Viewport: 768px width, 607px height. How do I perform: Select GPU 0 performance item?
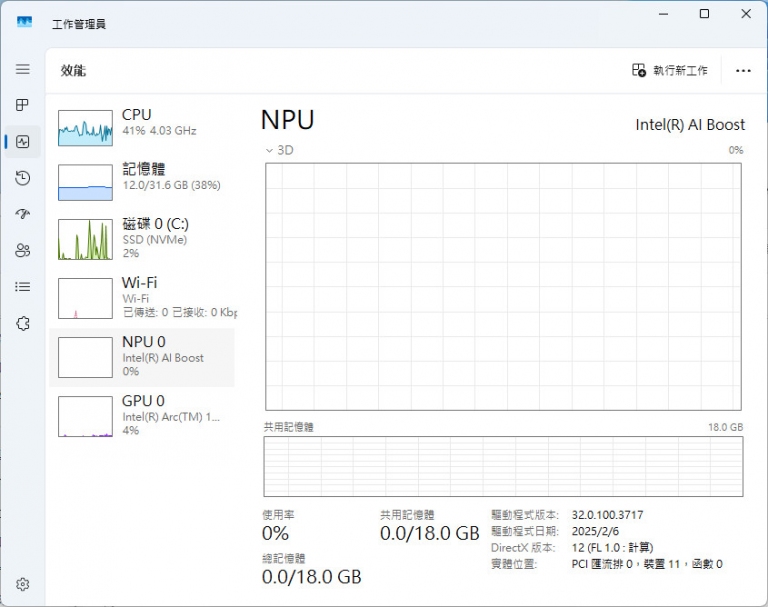click(142, 416)
